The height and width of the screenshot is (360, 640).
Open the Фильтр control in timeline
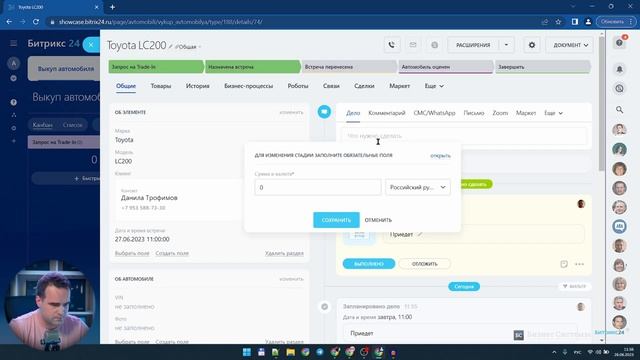[574, 286]
